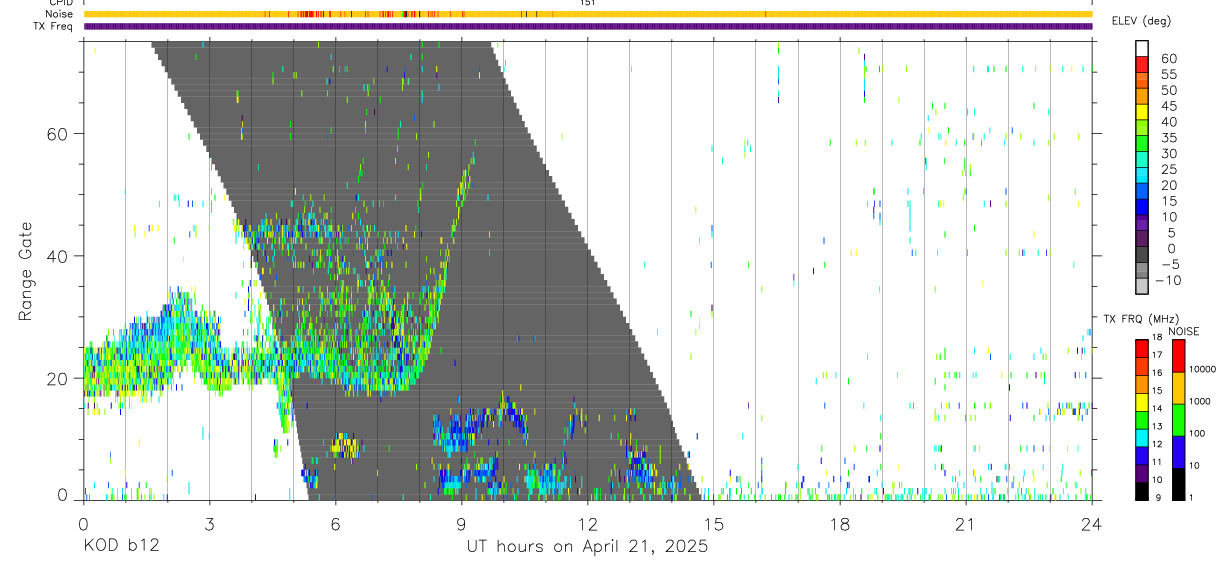Click the '21' tick on the UT hours axis
The image size is (1228, 567).
pos(966,524)
